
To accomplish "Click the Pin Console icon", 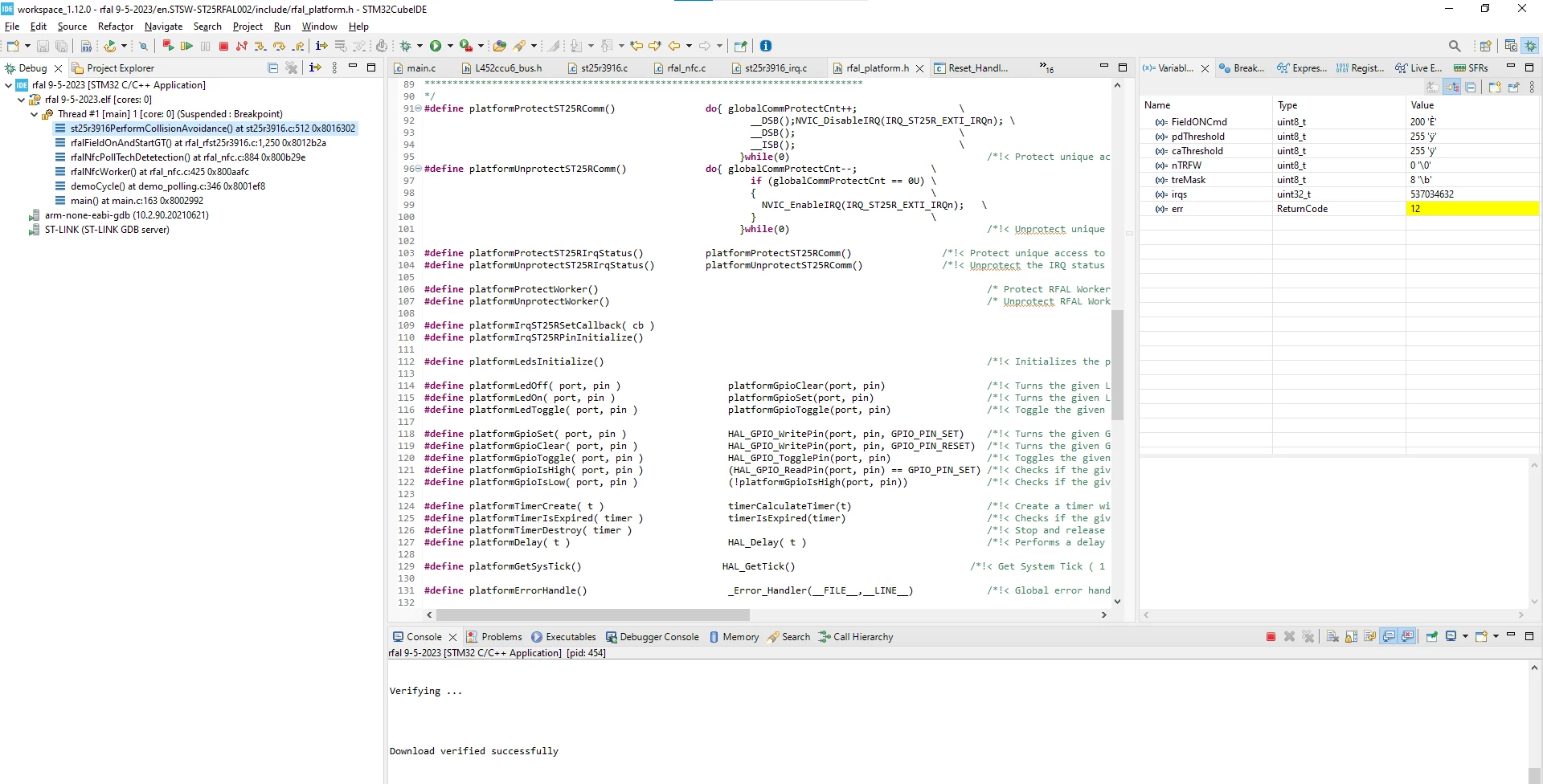I will pyautogui.click(x=1432, y=636).
